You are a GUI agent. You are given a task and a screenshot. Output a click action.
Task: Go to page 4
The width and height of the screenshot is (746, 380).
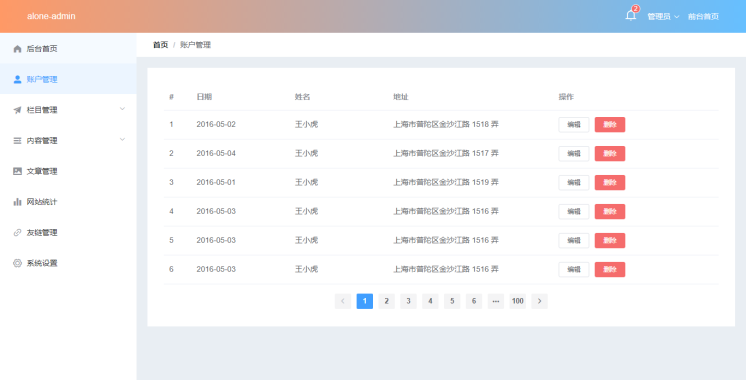pyautogui.click(x=430, y=301)
